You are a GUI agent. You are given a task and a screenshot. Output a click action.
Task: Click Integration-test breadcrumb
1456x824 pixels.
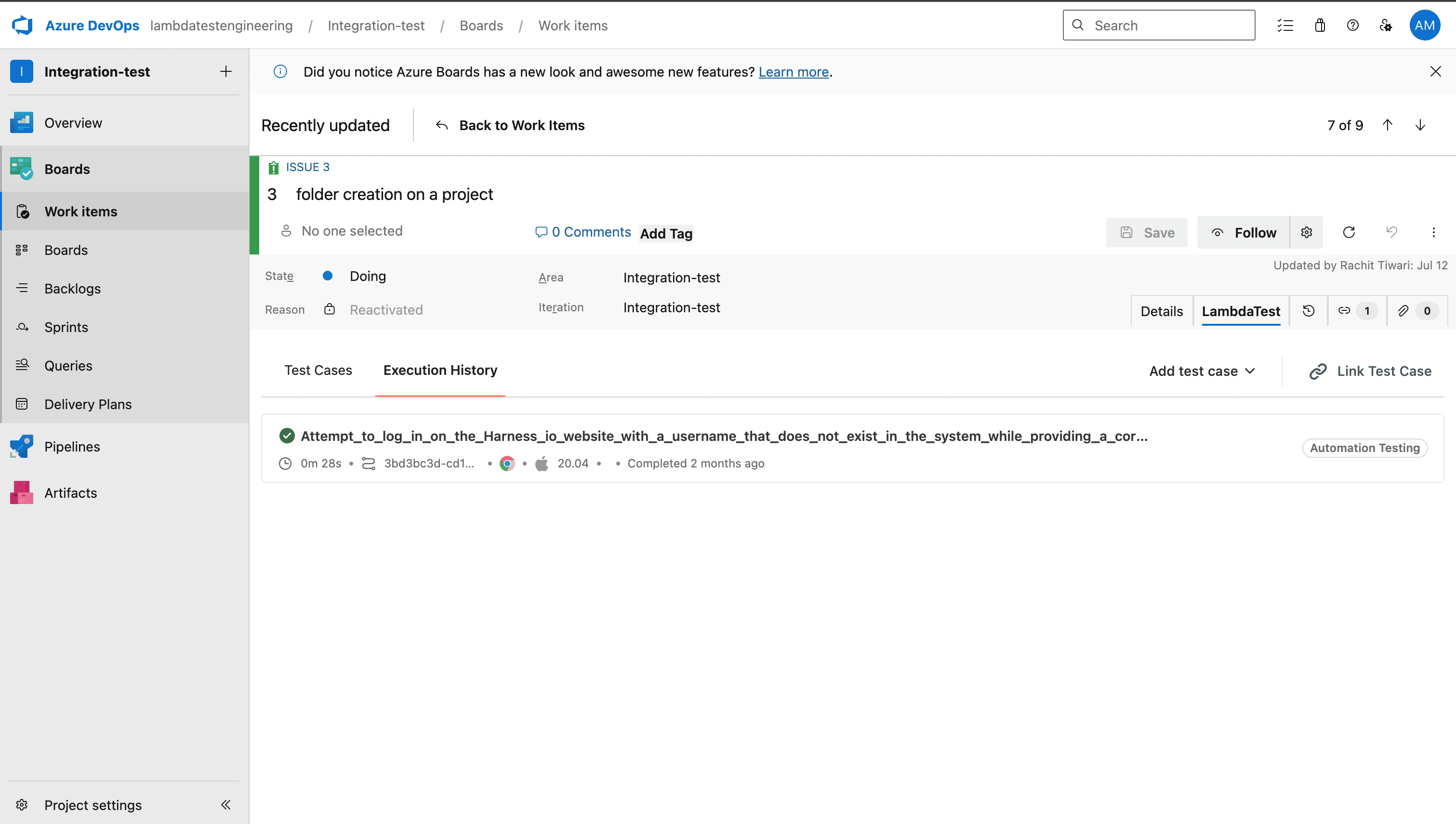376,26
